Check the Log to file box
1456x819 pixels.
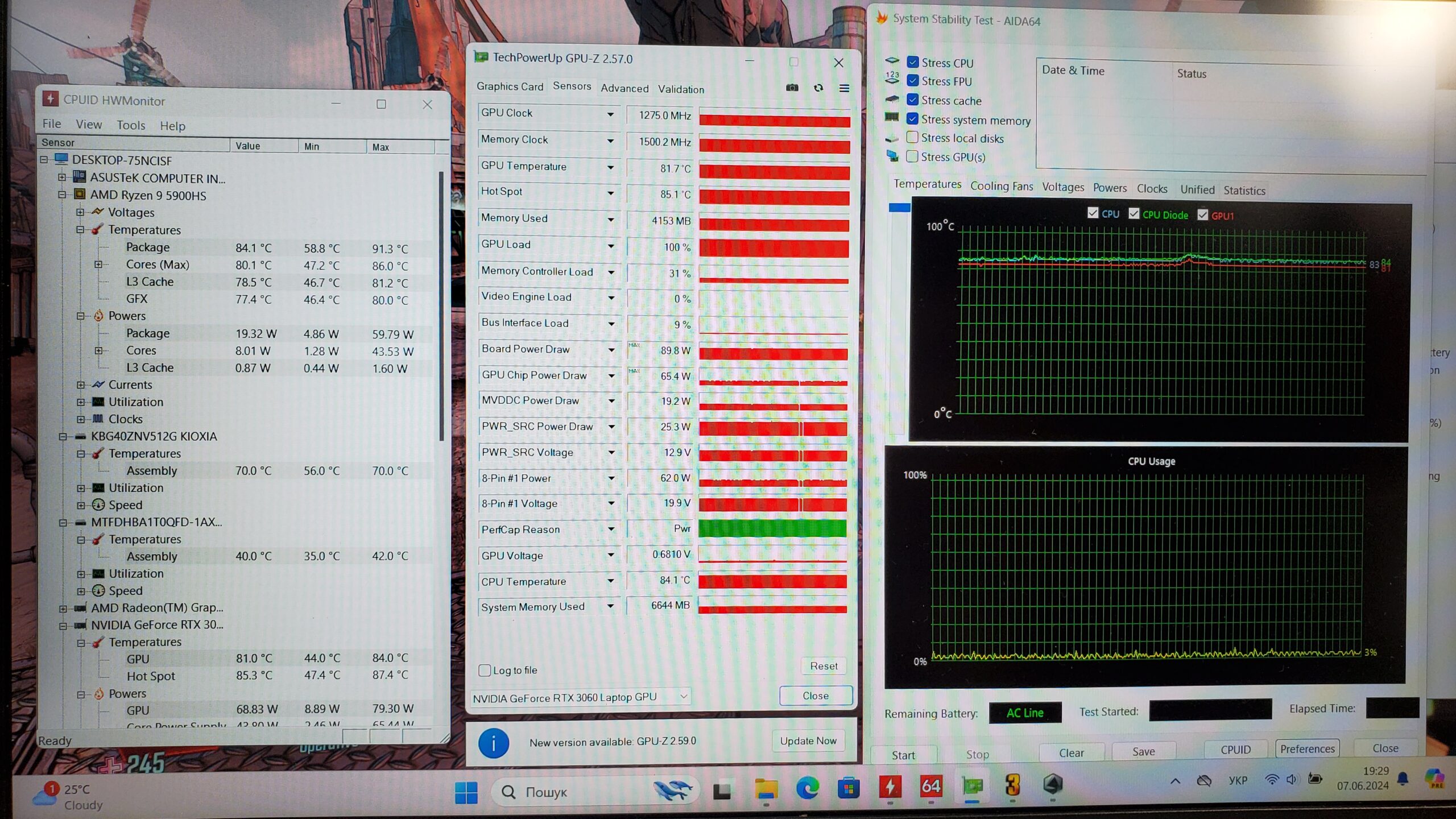pos(485,671)
